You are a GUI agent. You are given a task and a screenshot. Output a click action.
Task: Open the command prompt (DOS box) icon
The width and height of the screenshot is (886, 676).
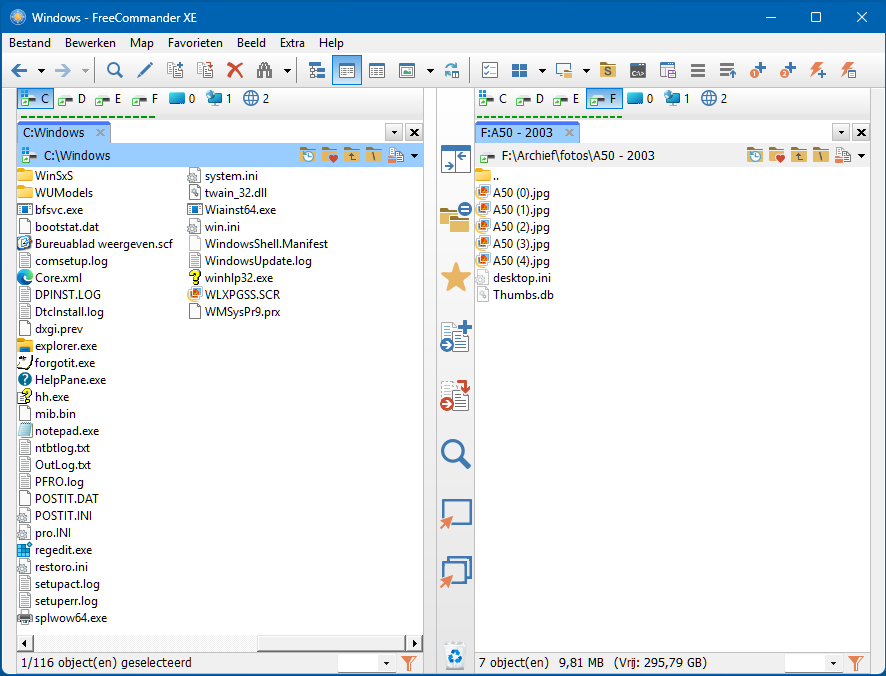637,71
